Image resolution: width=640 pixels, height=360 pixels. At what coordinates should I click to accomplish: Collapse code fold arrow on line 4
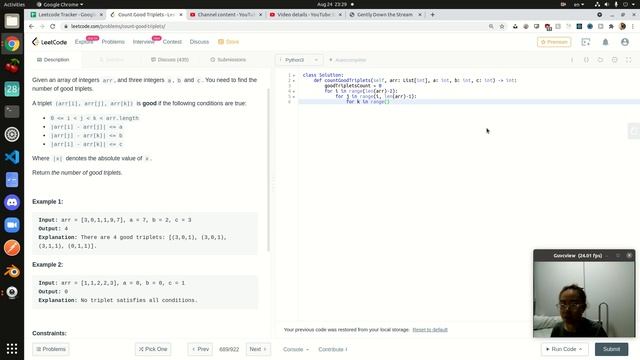click(x=294, y=91)
